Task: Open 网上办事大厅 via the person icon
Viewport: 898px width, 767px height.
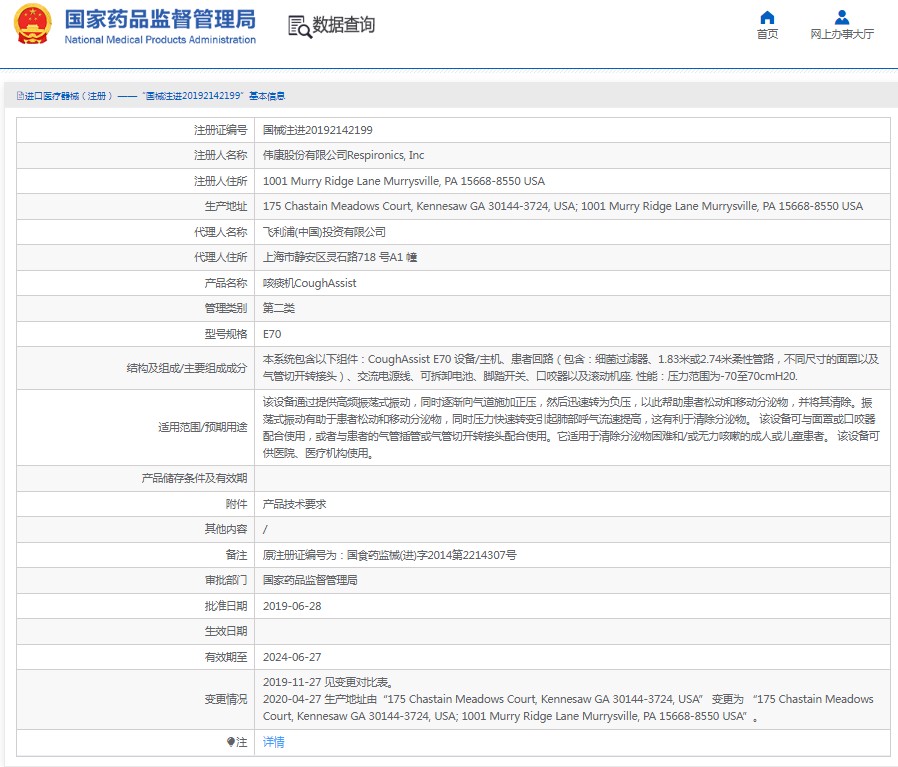Action: click(841, 17)
